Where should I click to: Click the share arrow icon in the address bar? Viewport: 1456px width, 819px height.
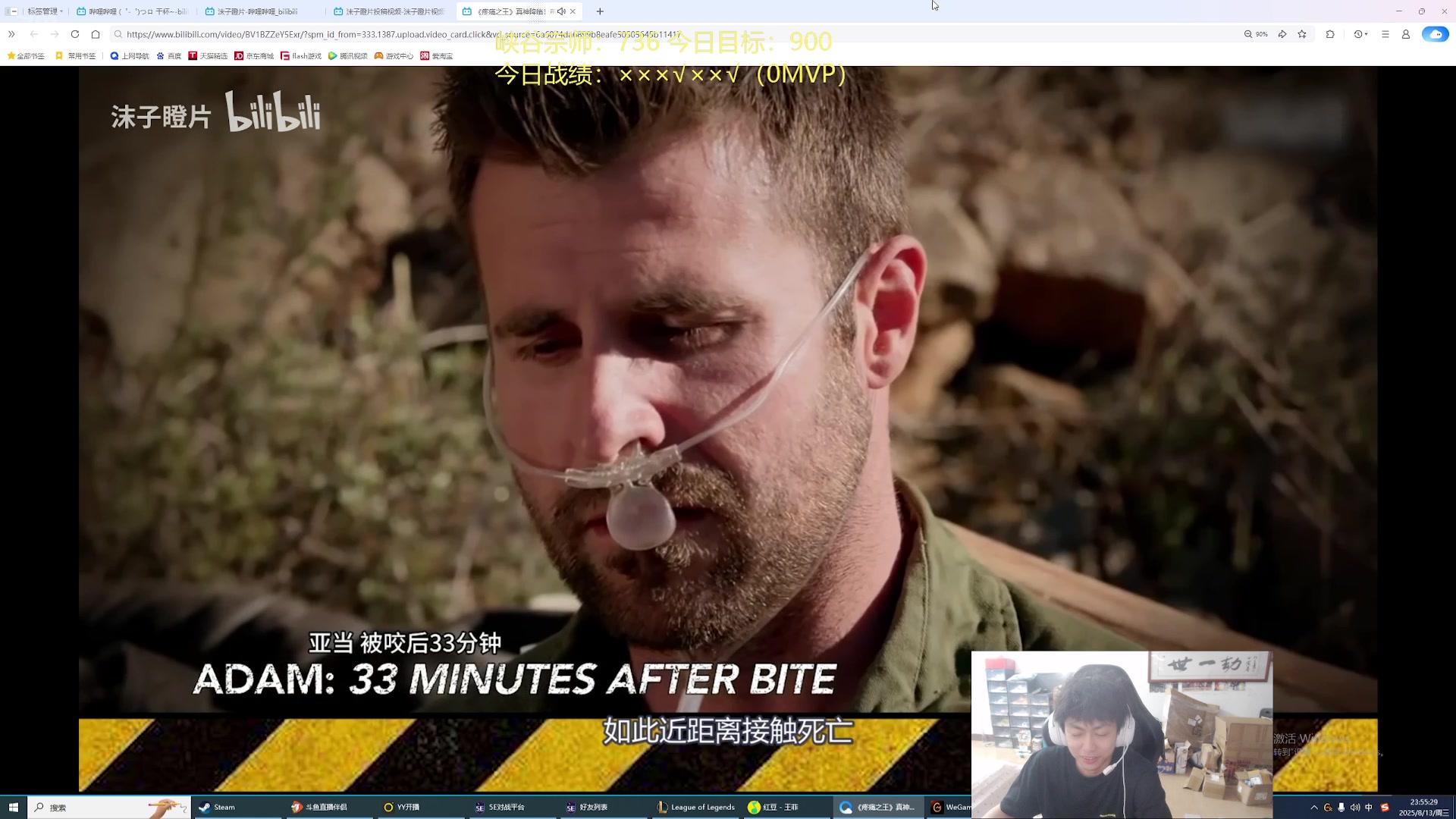(x=1282, y=34)
